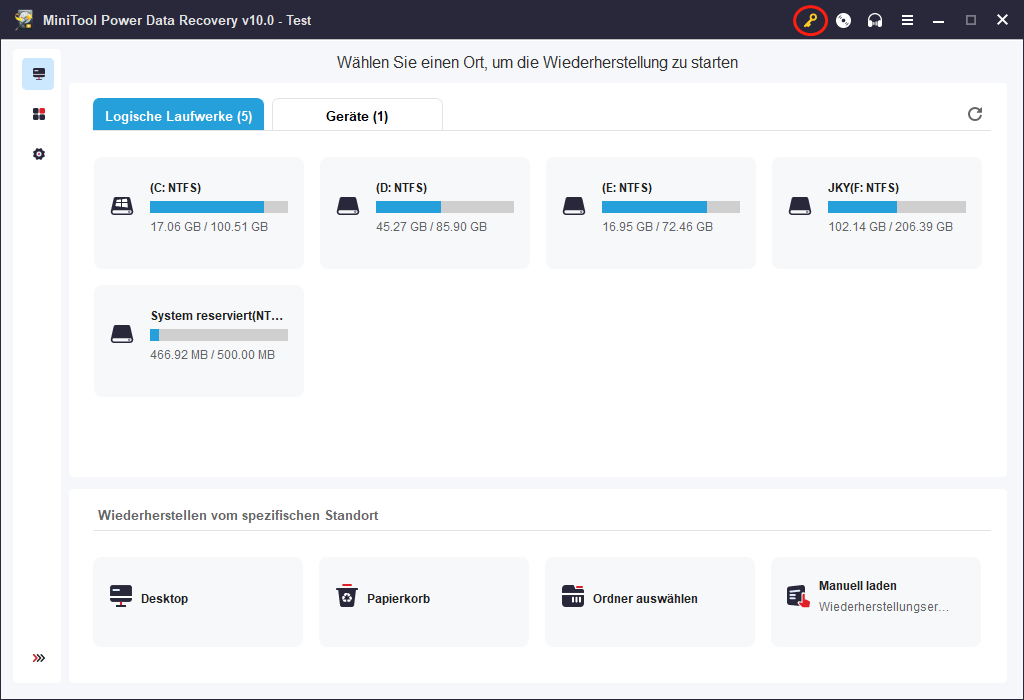The width and height of the screenshot is (1024, 700).
Task: Click the 102.14 GB / 206.39 GB text
Action: pos(891,227)
